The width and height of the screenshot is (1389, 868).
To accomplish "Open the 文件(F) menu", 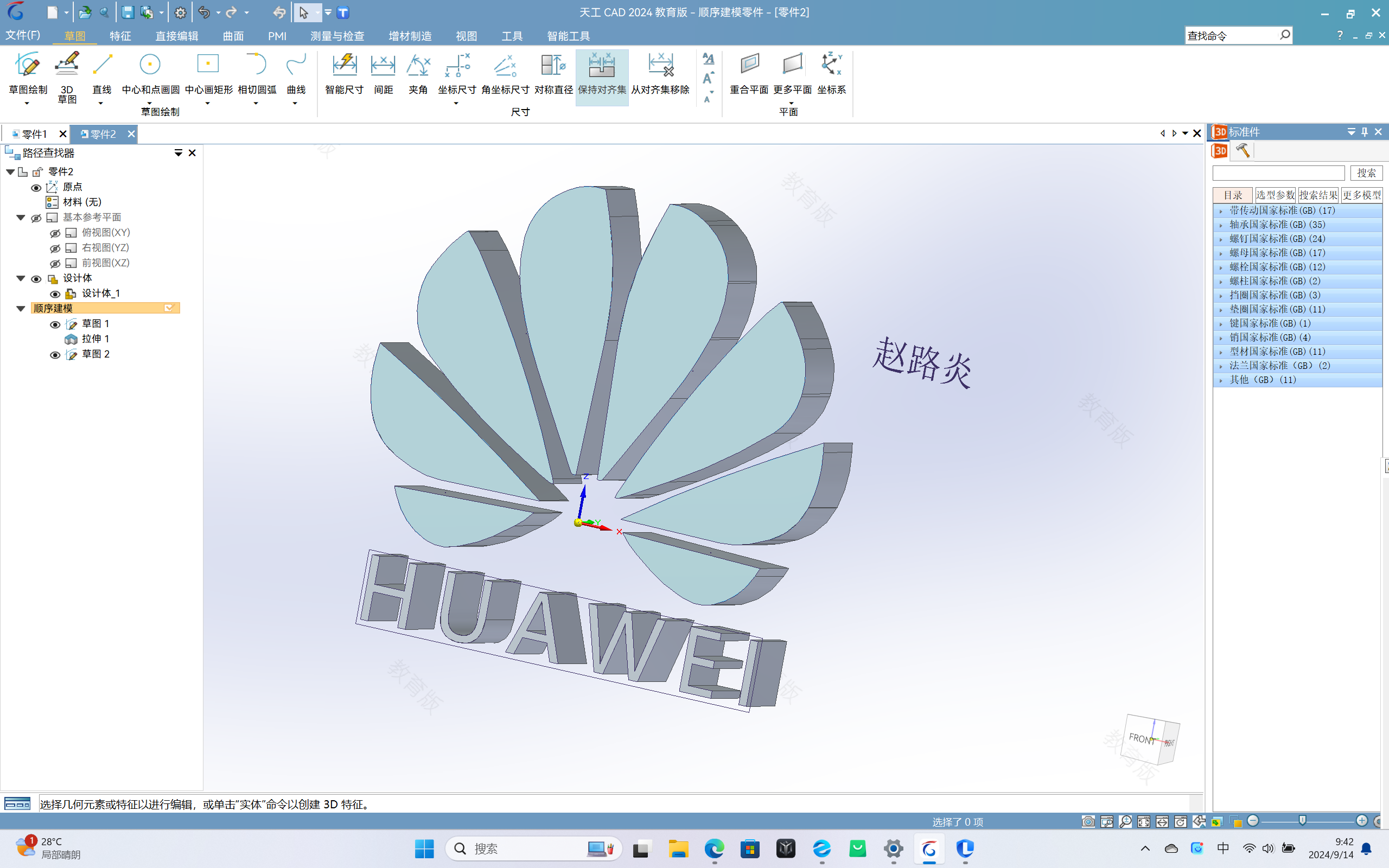I will 23,35.
